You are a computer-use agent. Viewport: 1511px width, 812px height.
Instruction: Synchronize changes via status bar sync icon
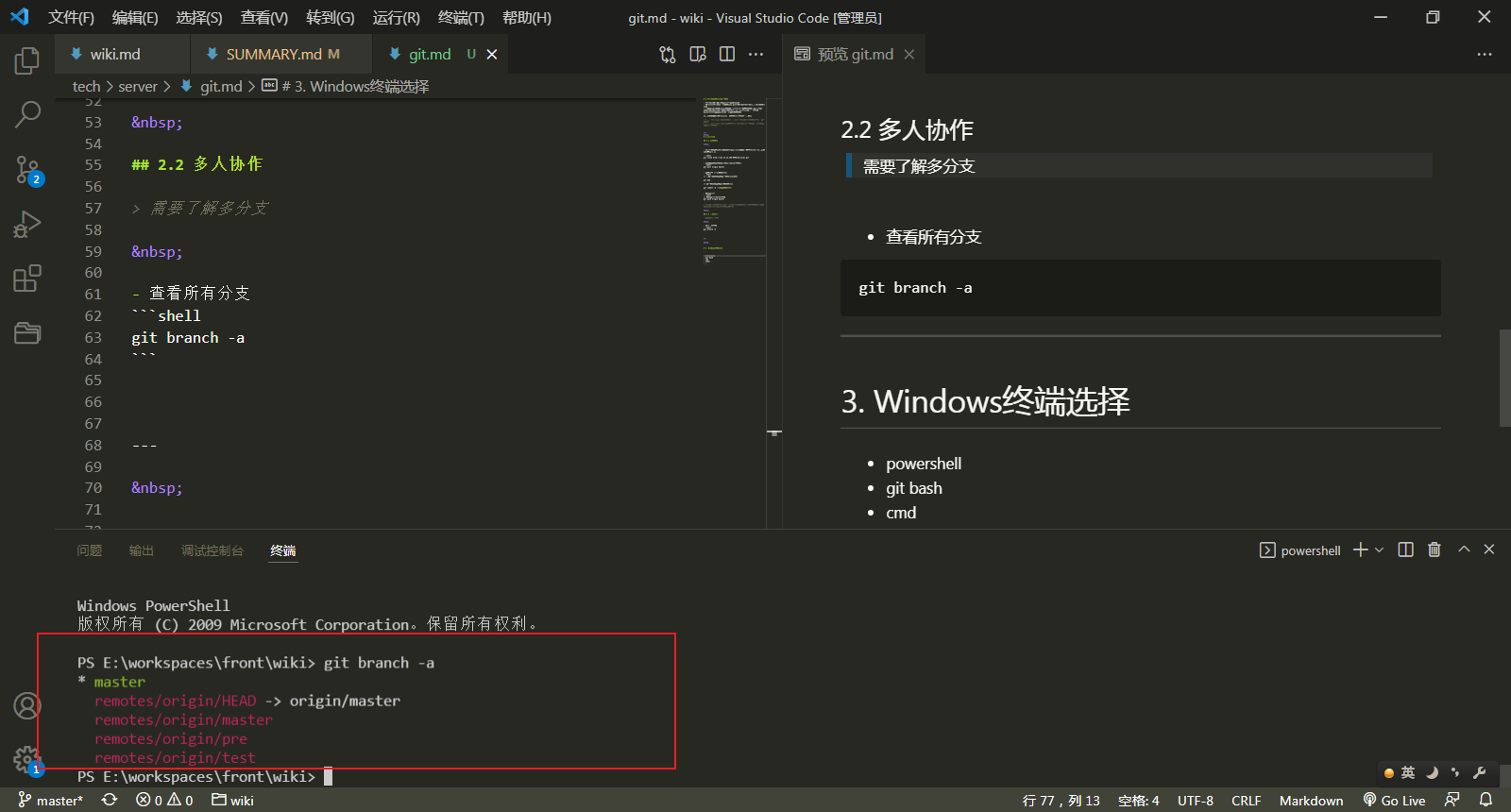pyautogui.click(x=110, y=801)
